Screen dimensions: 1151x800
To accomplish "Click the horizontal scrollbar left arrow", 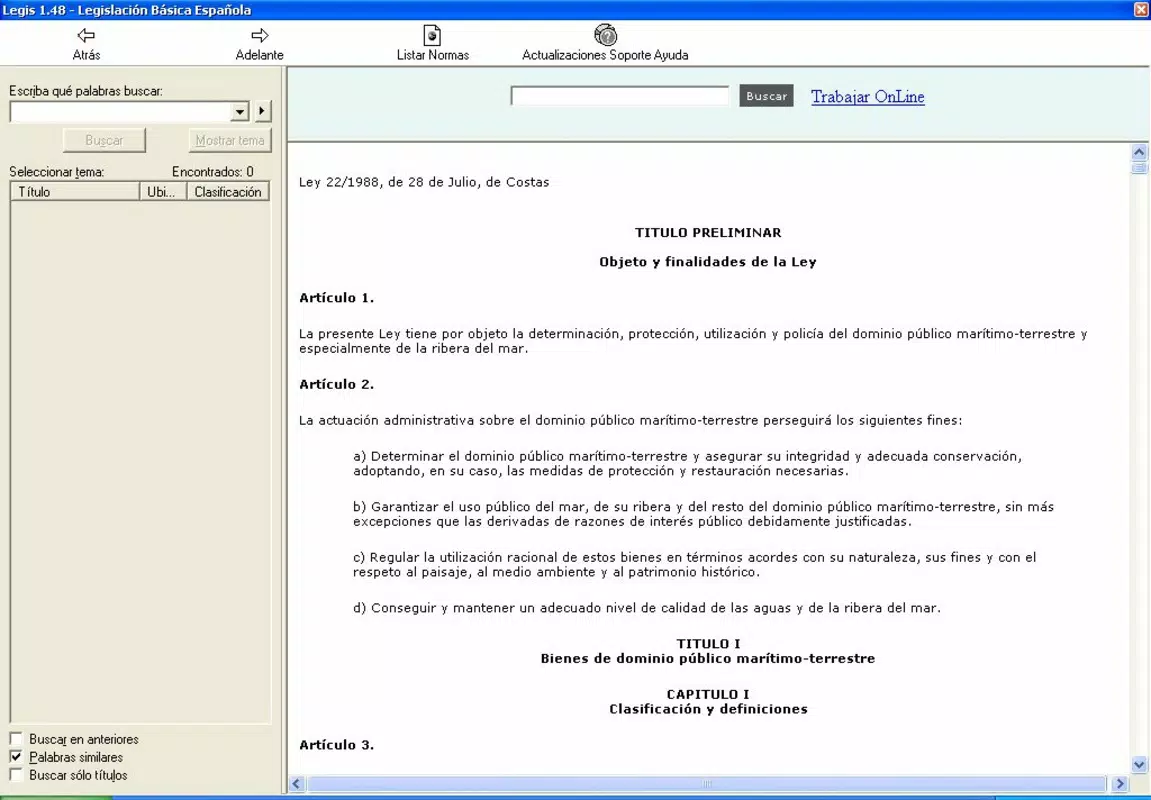I will 296,784.
